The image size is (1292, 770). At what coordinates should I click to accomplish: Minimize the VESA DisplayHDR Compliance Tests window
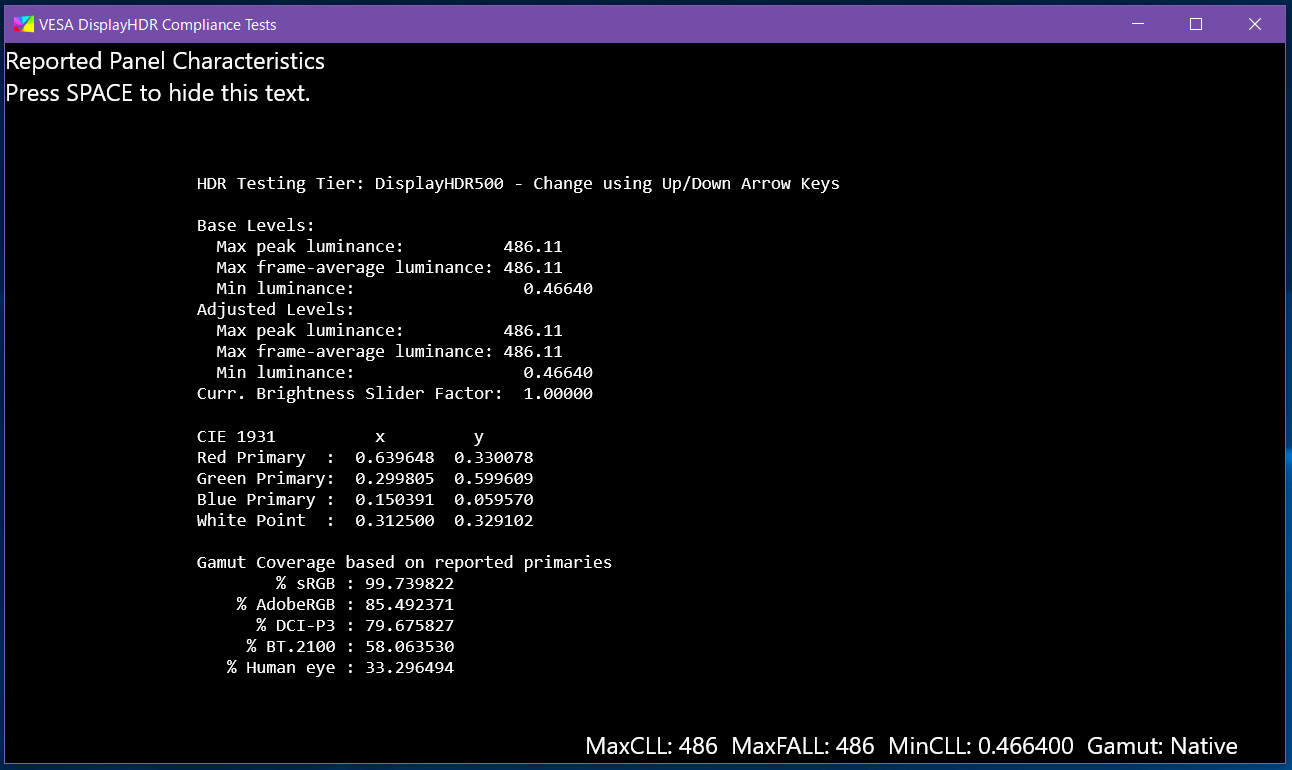point(1137,24)
